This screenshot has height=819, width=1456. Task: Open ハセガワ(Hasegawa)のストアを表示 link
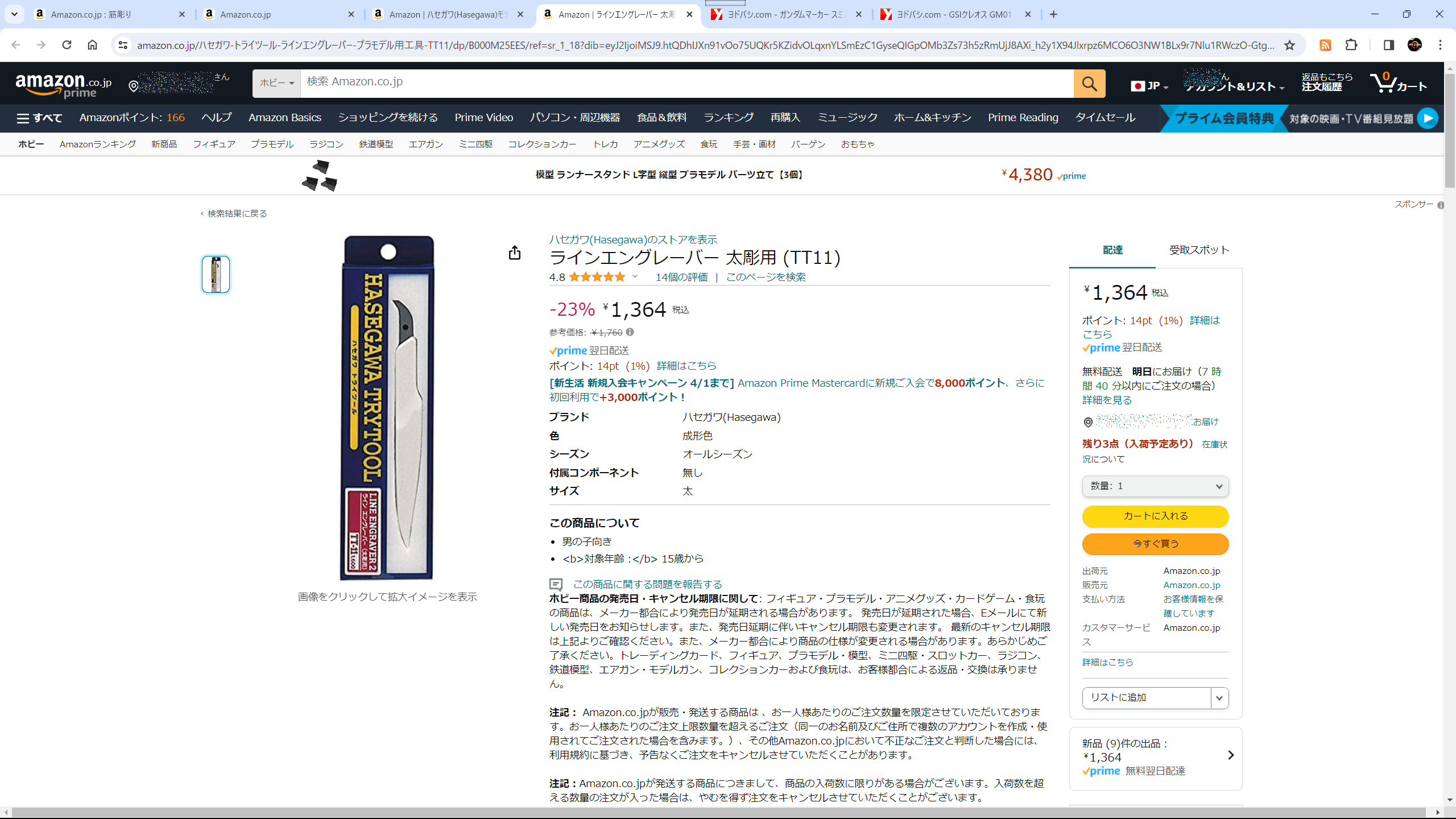[633, 239]
